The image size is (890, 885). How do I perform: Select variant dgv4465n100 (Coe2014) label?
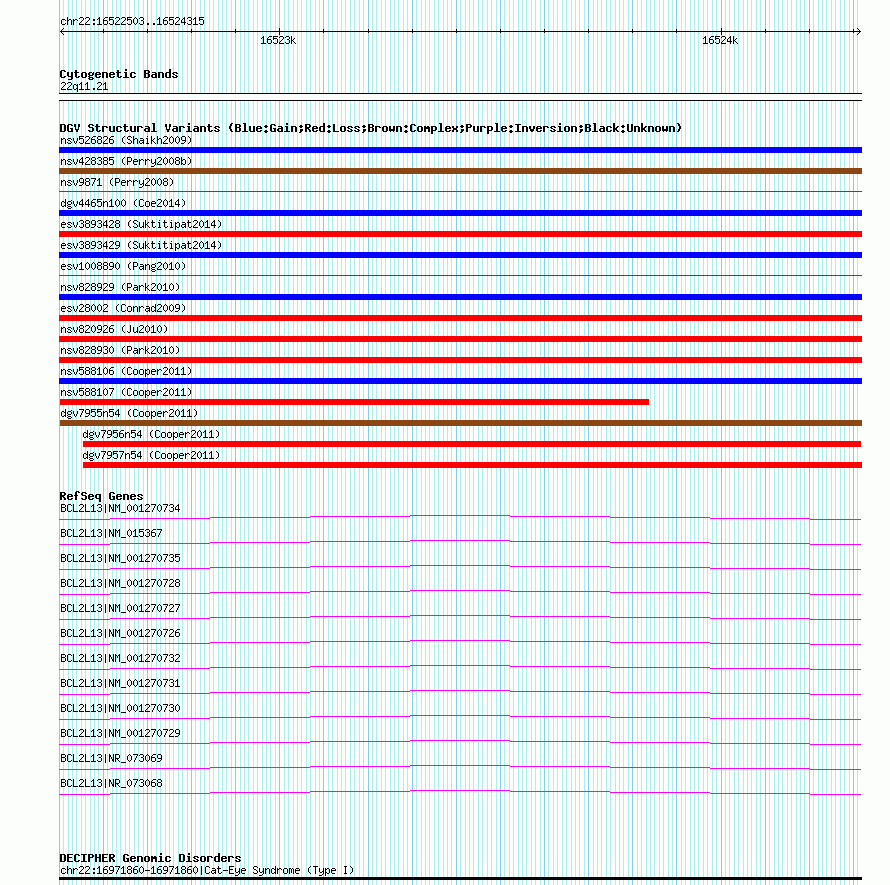point(123,203)
